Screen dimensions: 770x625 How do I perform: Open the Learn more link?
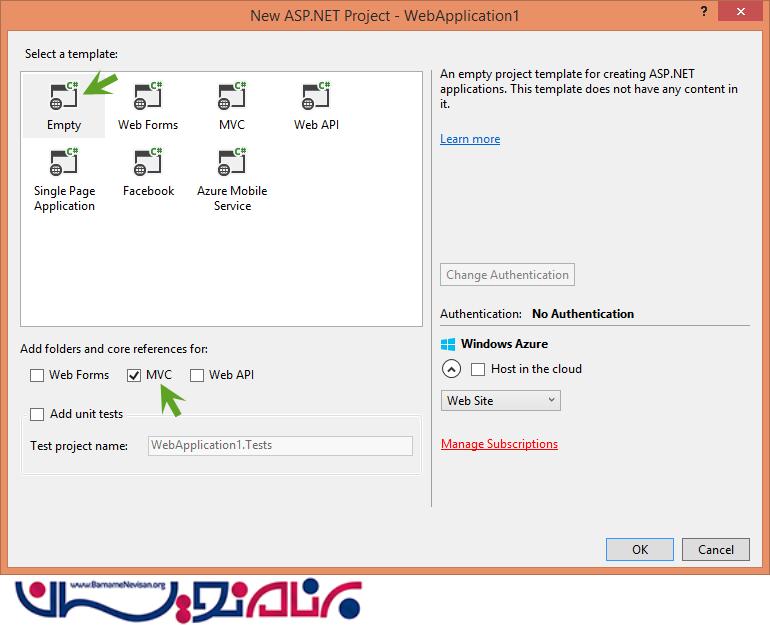click(470, 139)
